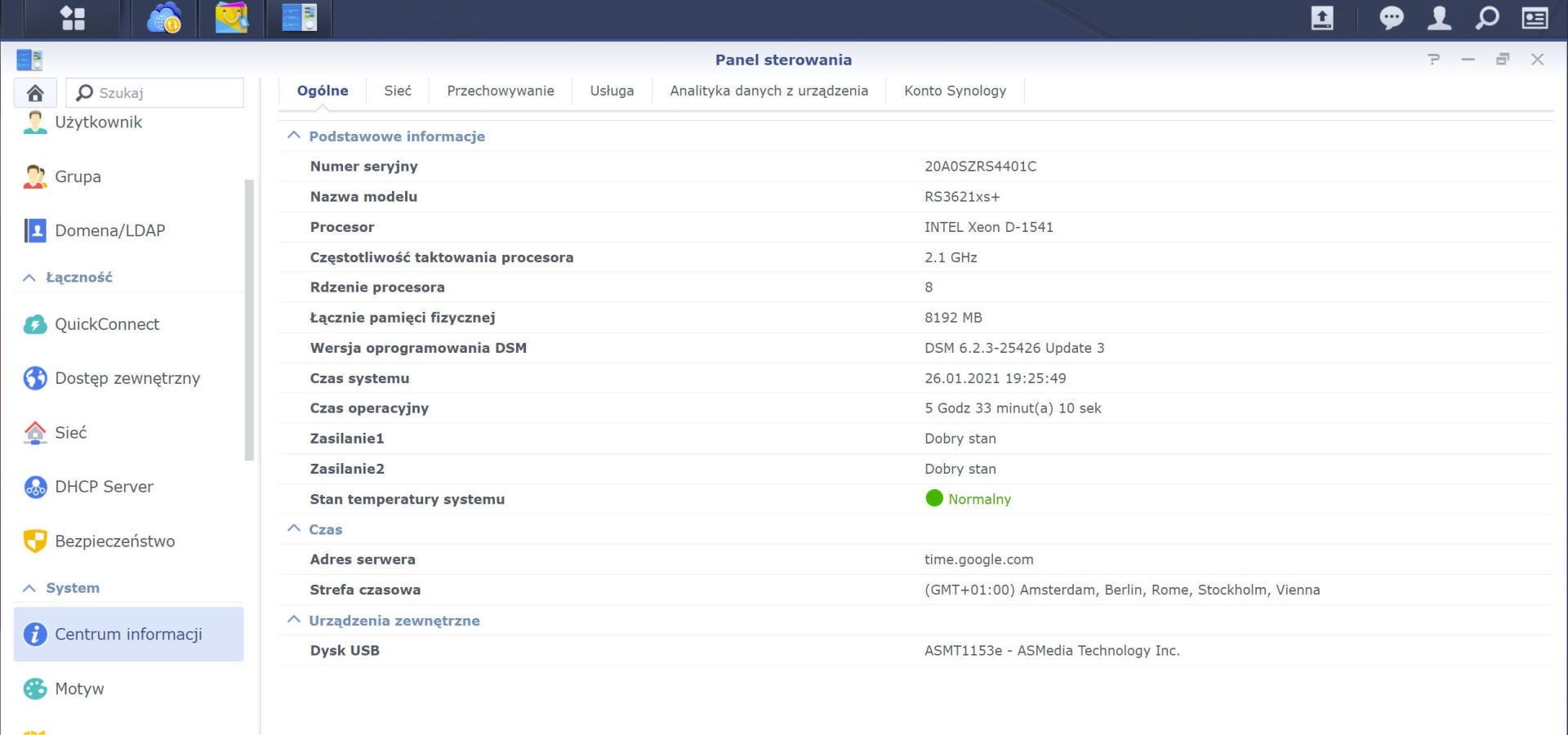
Task: Select the serial number 20A0SZRS4401C
Action: pyautogui.click(x=980, y=167)
